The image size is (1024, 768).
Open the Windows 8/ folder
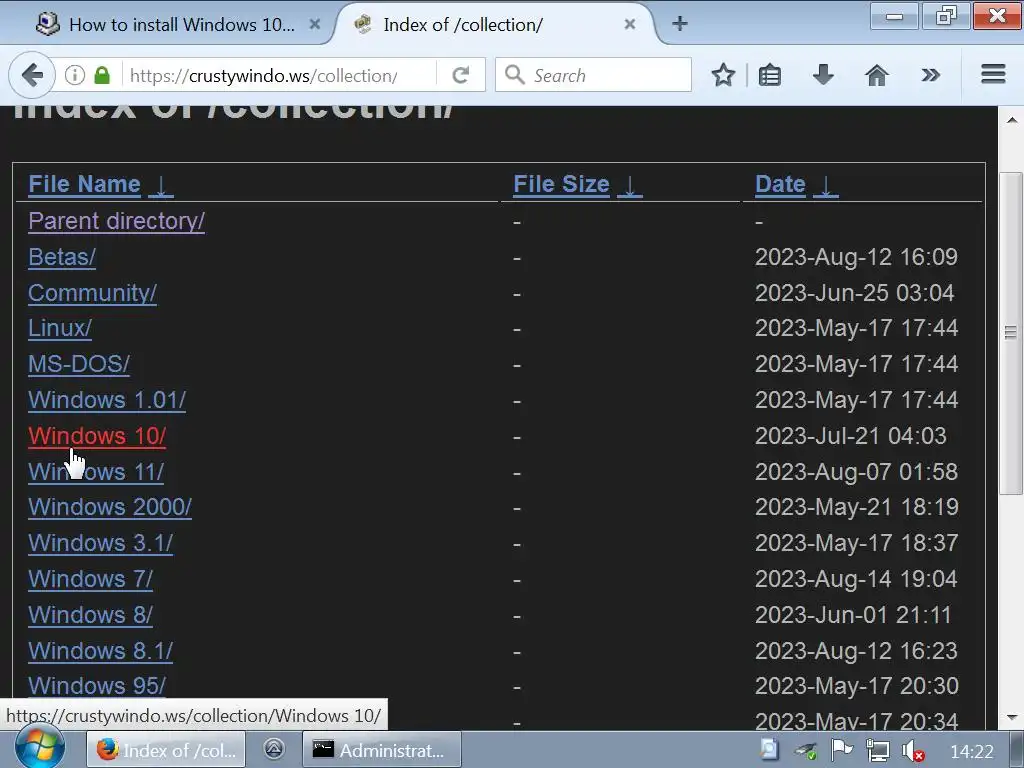[90, 615]
